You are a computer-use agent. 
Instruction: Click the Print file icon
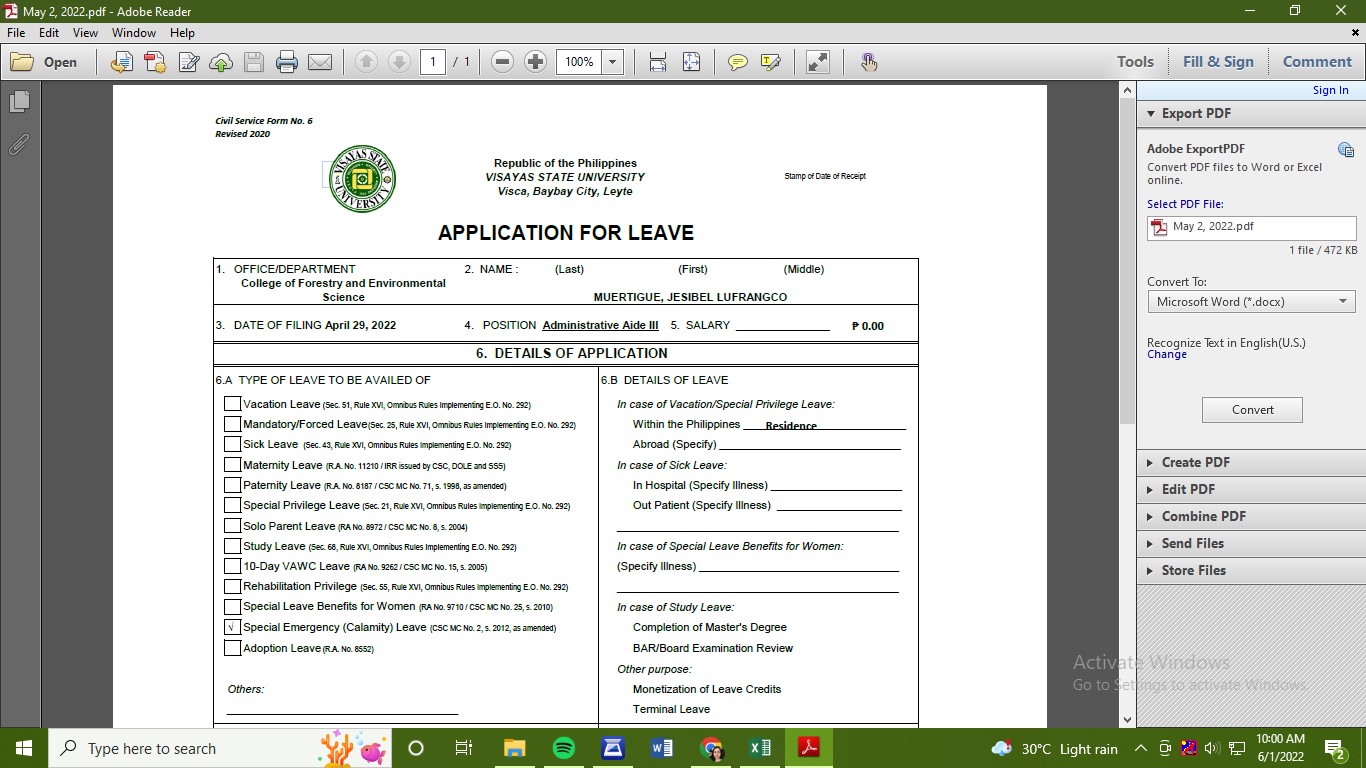click(x=287, y=62)
